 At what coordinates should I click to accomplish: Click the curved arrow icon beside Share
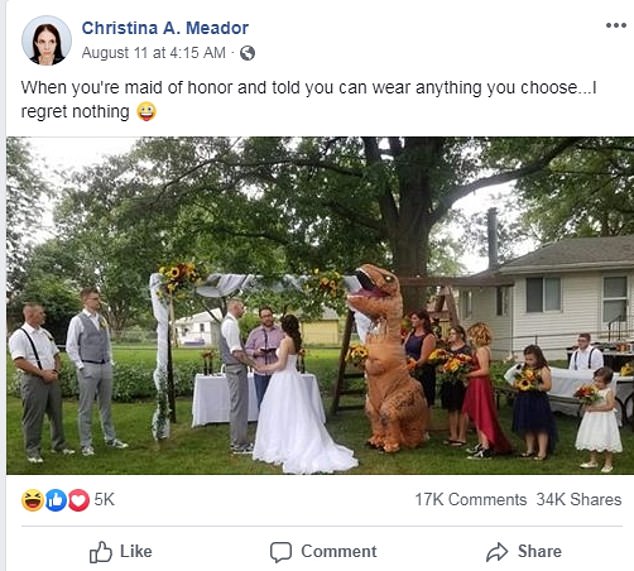pos(497,552)
